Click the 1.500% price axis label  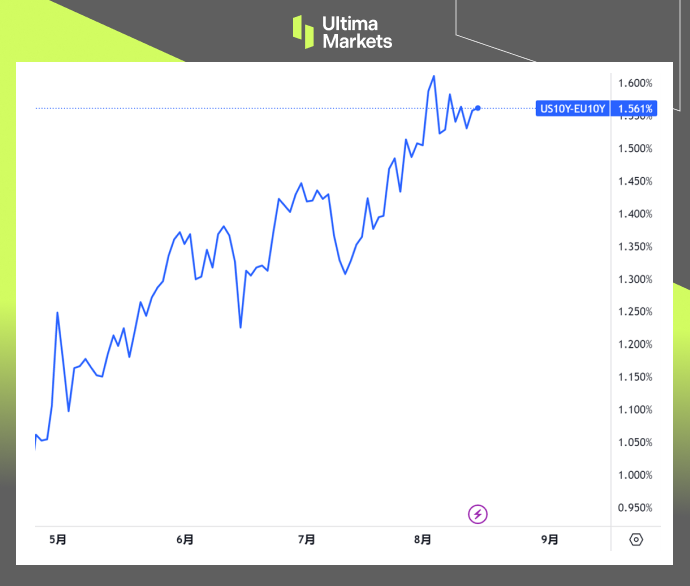point(635,148)
